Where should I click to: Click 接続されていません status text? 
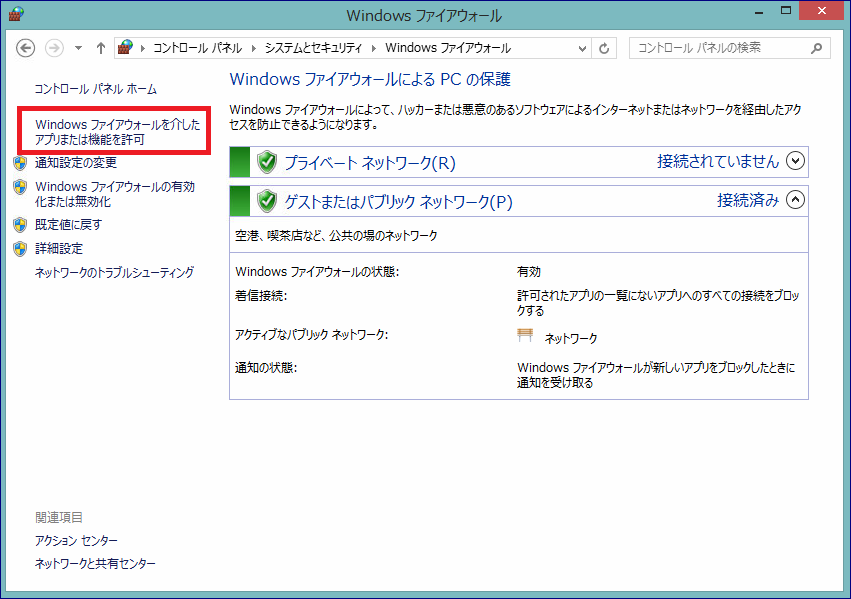coord(717,161)
